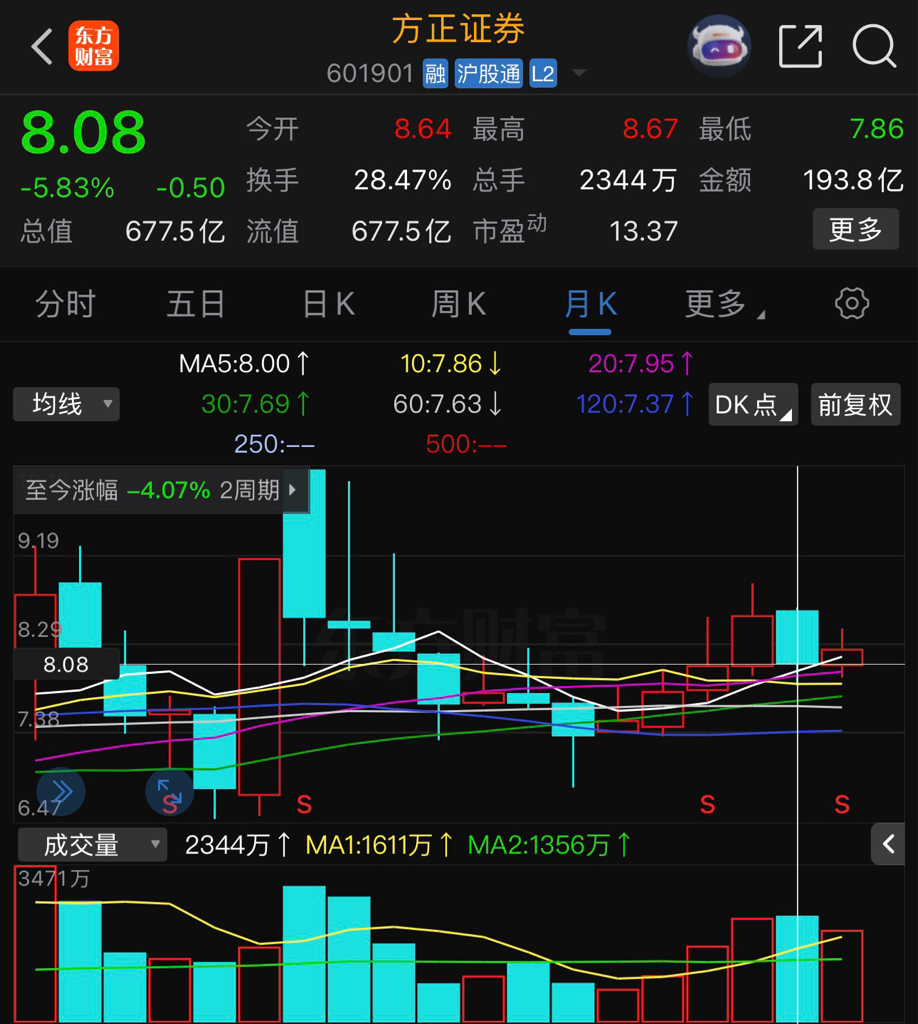Open the robot assistant avatar
Image resolution: width=918 pixels, height=1024 pixels.
click(719, 46)
